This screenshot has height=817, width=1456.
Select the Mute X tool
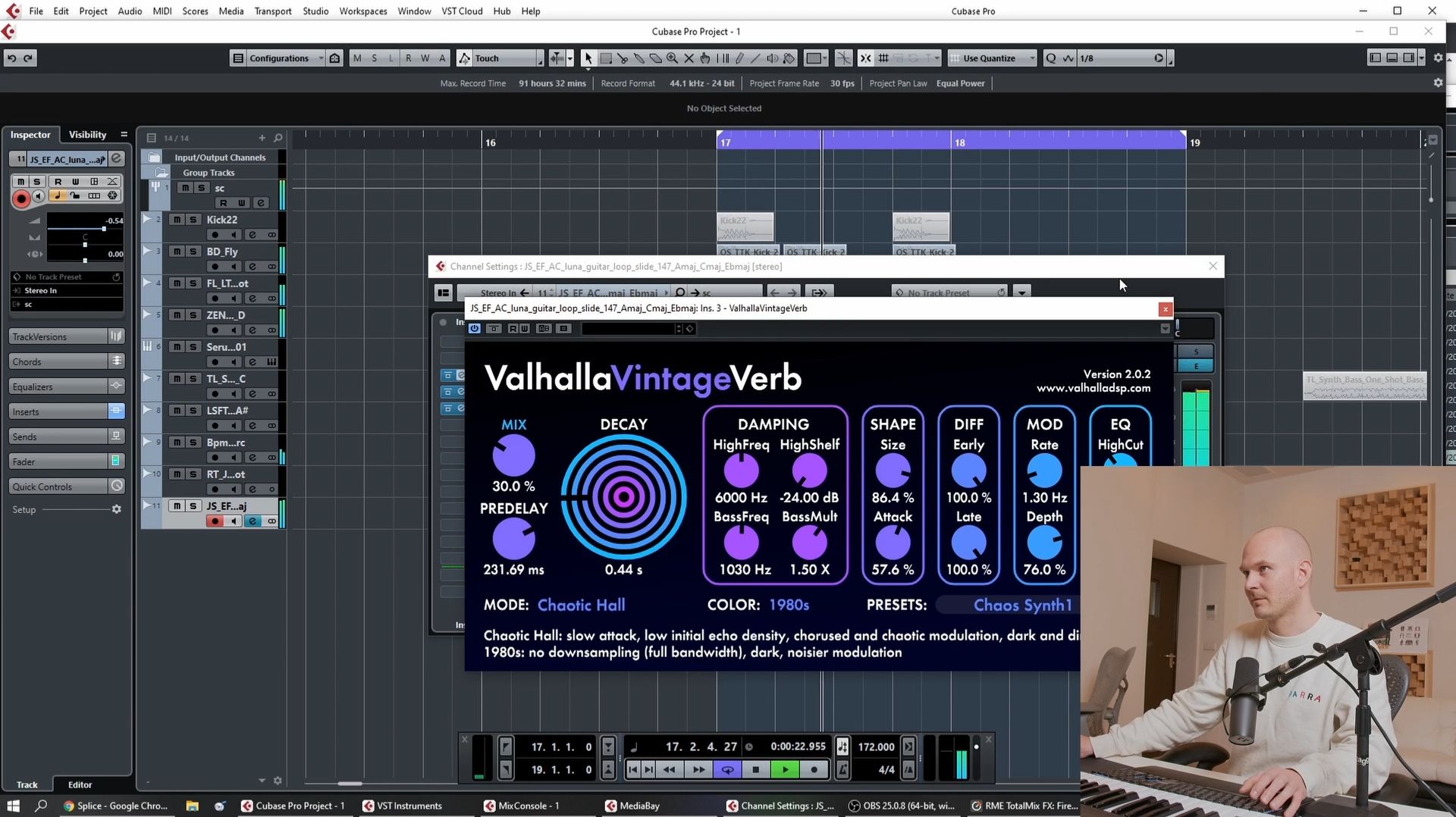click(689, 58)
